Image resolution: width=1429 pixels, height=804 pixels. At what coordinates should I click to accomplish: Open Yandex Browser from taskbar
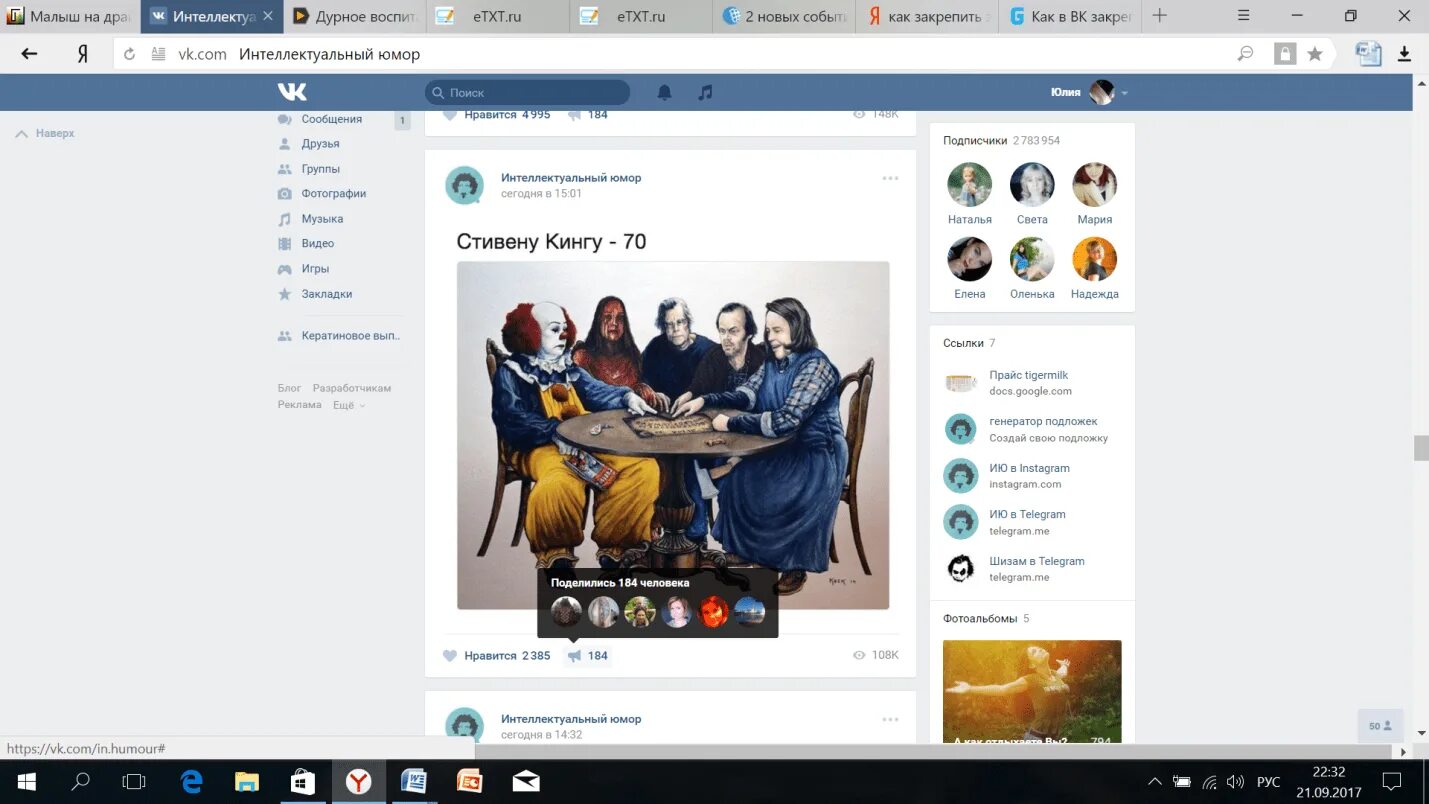click(x=358, y=781)
